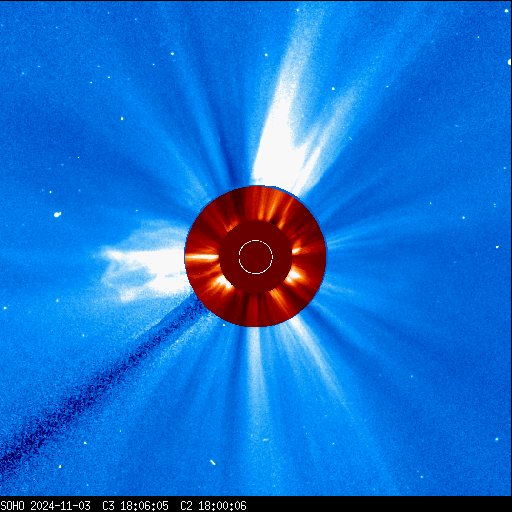Click the bright star at the top right edge
Viewport: 512px width, 512px height.
(509, 62)
